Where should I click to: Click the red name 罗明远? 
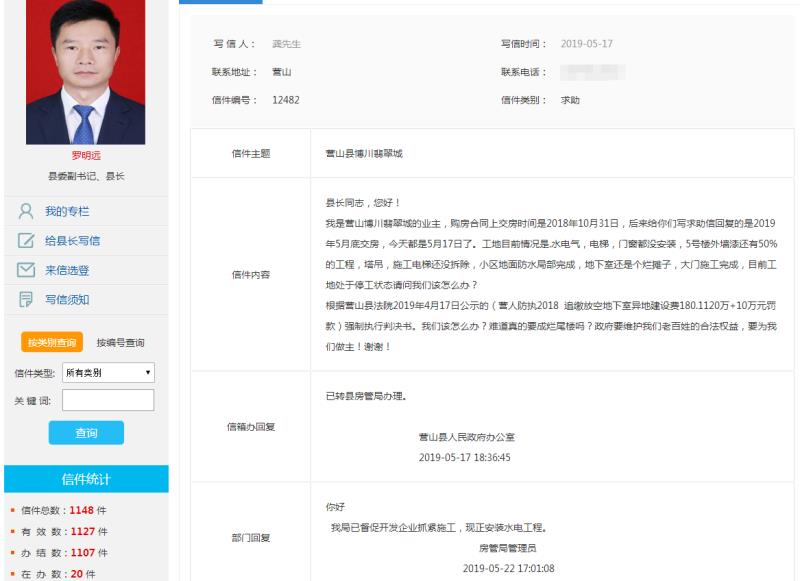click(86, 156)
